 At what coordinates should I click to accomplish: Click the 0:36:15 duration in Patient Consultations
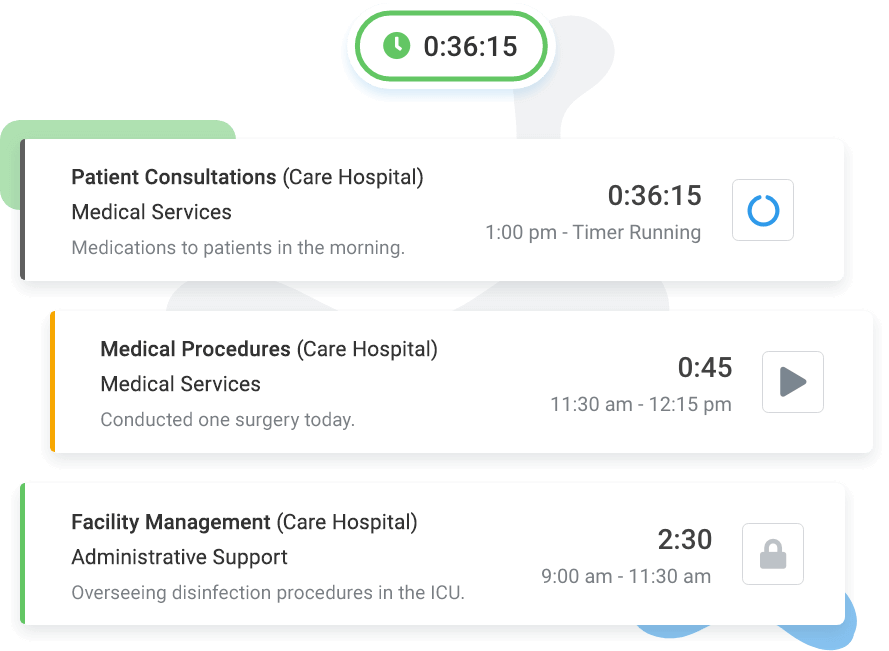point(654,196)
